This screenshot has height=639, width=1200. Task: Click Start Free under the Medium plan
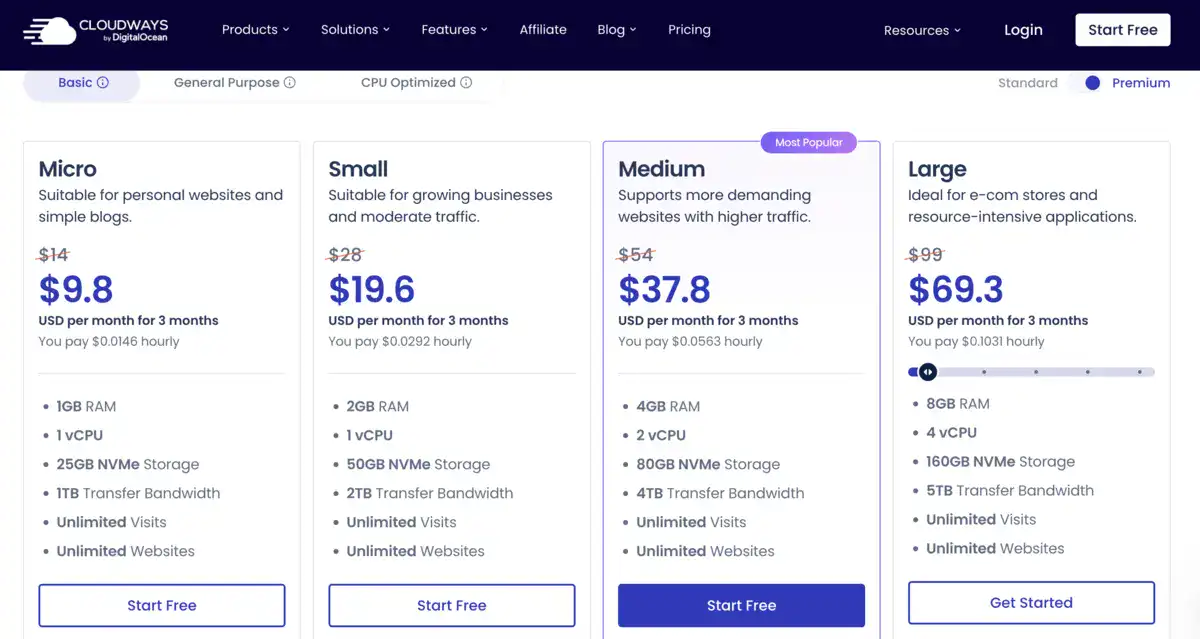click(x=741, y=605)
